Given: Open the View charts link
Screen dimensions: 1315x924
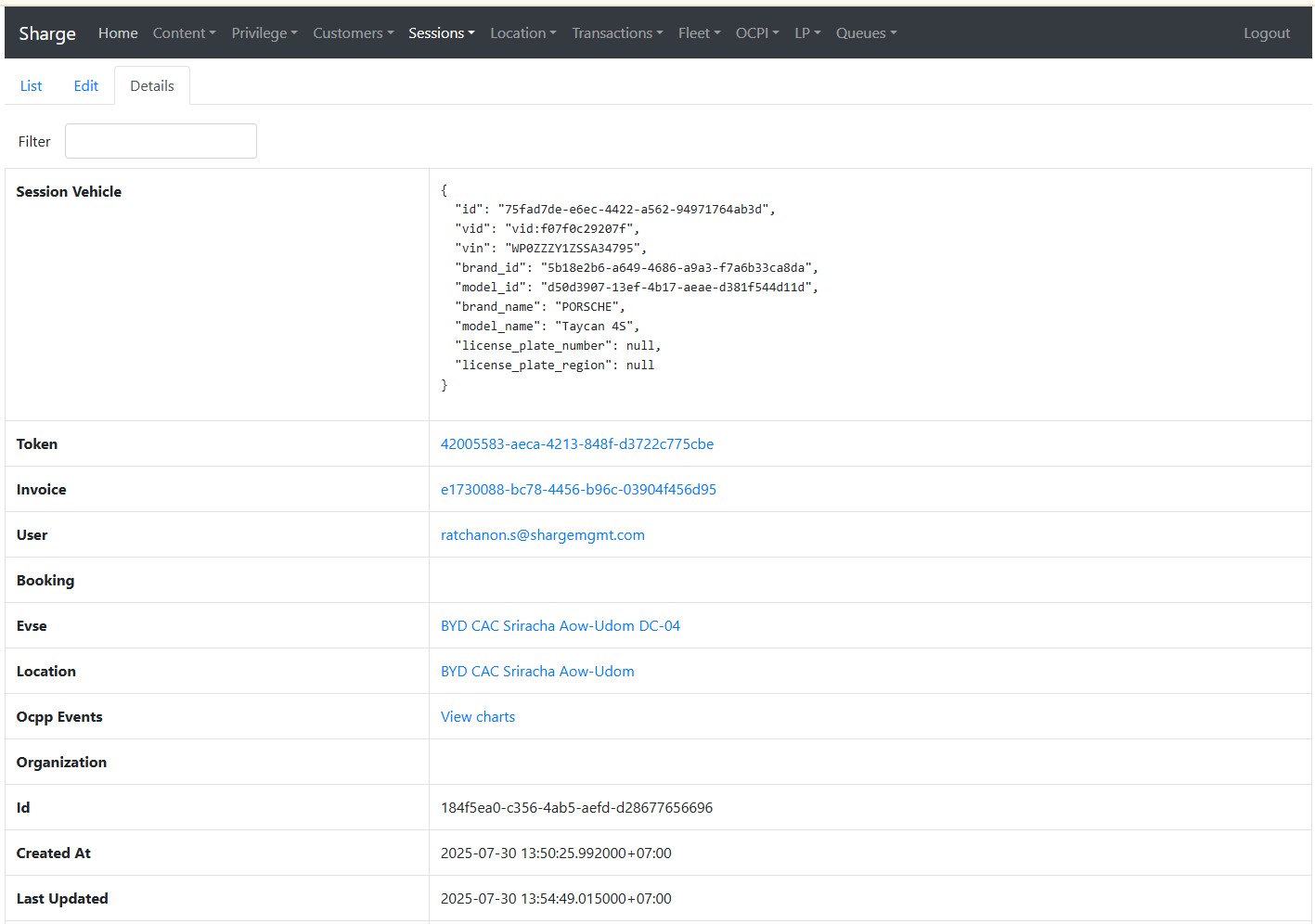Looking at the screenshot, I should [x=477, y=717].
